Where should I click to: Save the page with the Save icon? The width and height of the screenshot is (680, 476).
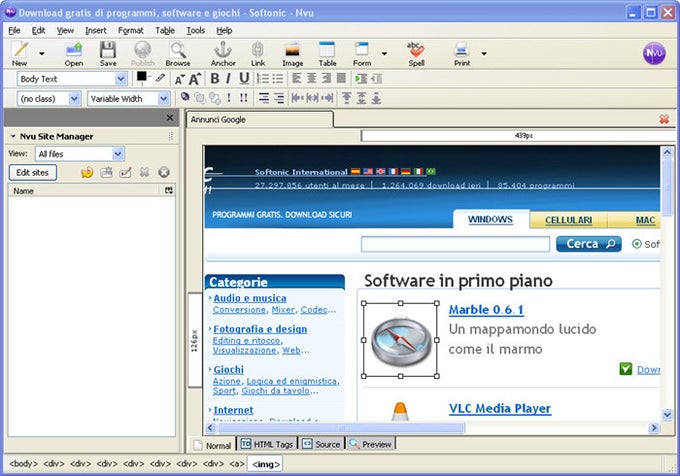pos(108,54)
